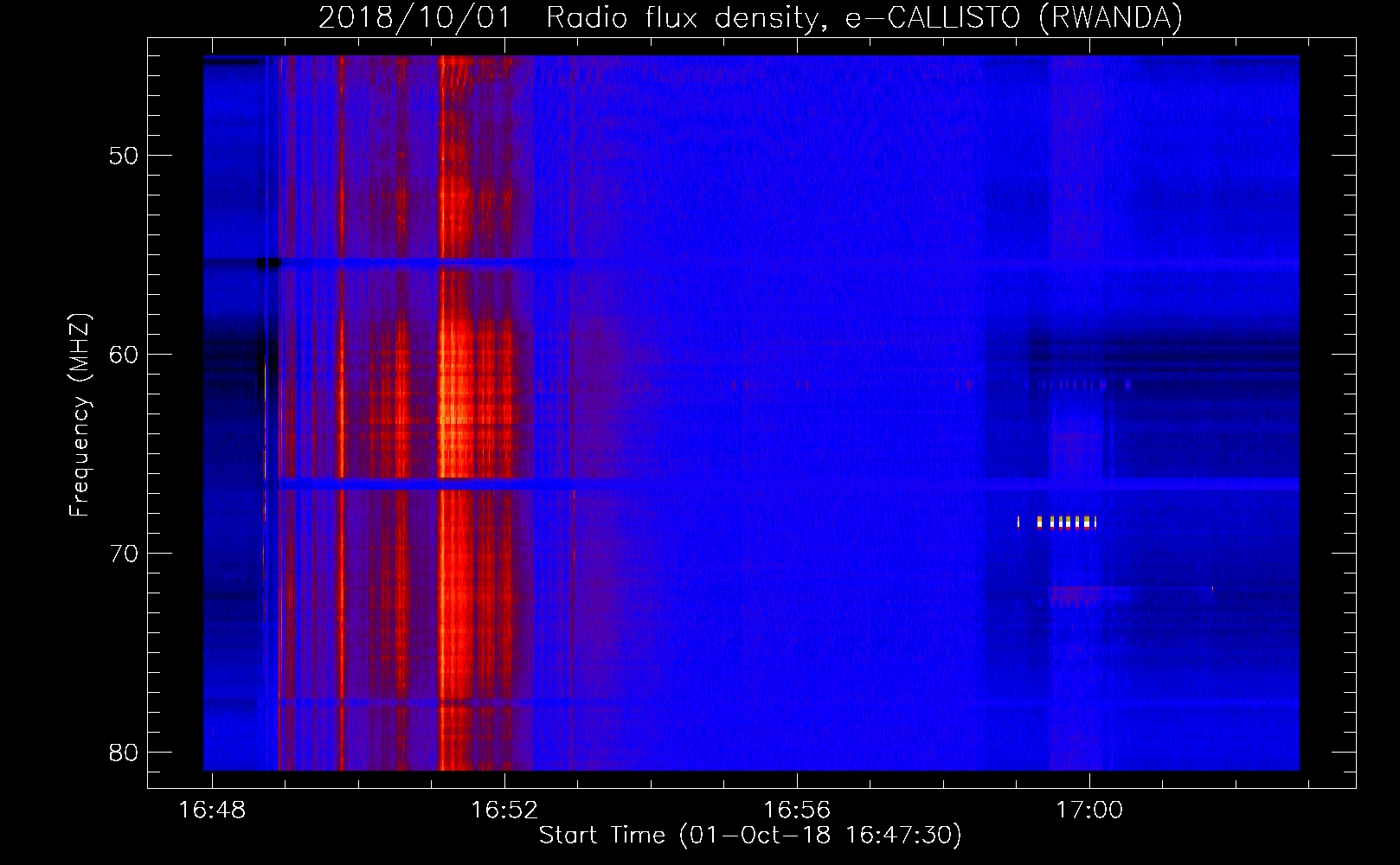Click the 60 frequency tick label
1400x865 pixels.
124,355
